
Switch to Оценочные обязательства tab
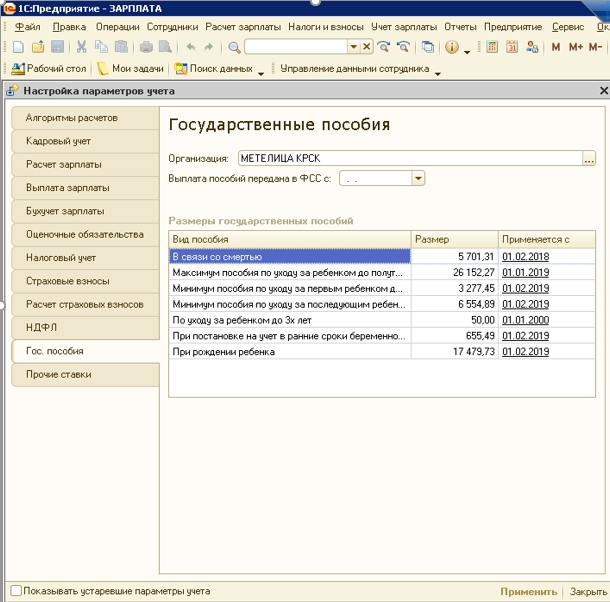coord(86,235)
